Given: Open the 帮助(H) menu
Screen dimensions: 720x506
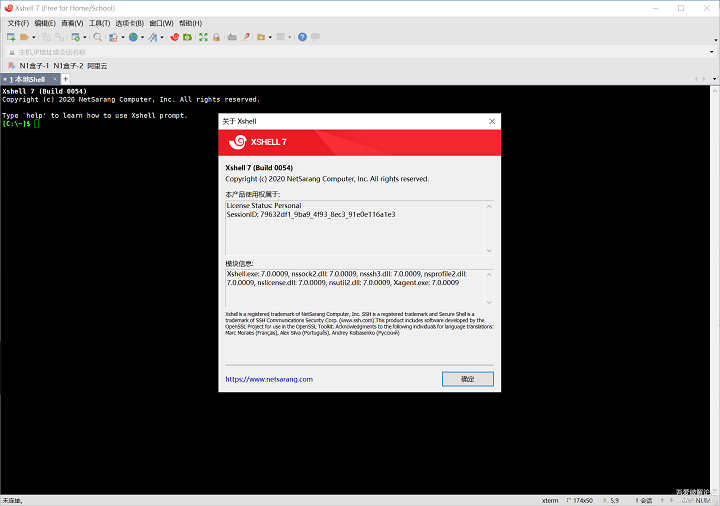Looking at the screenshot, I should (x=190, y=23).
